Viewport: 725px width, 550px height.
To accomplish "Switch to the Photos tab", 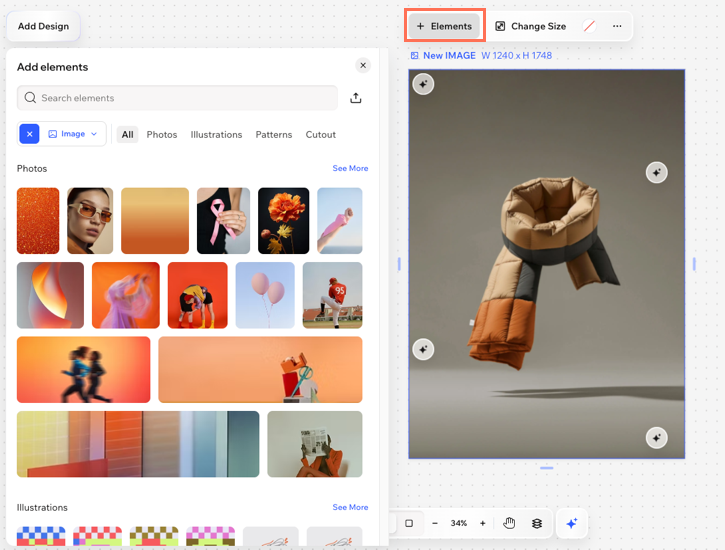I will (x=162, y=134).
